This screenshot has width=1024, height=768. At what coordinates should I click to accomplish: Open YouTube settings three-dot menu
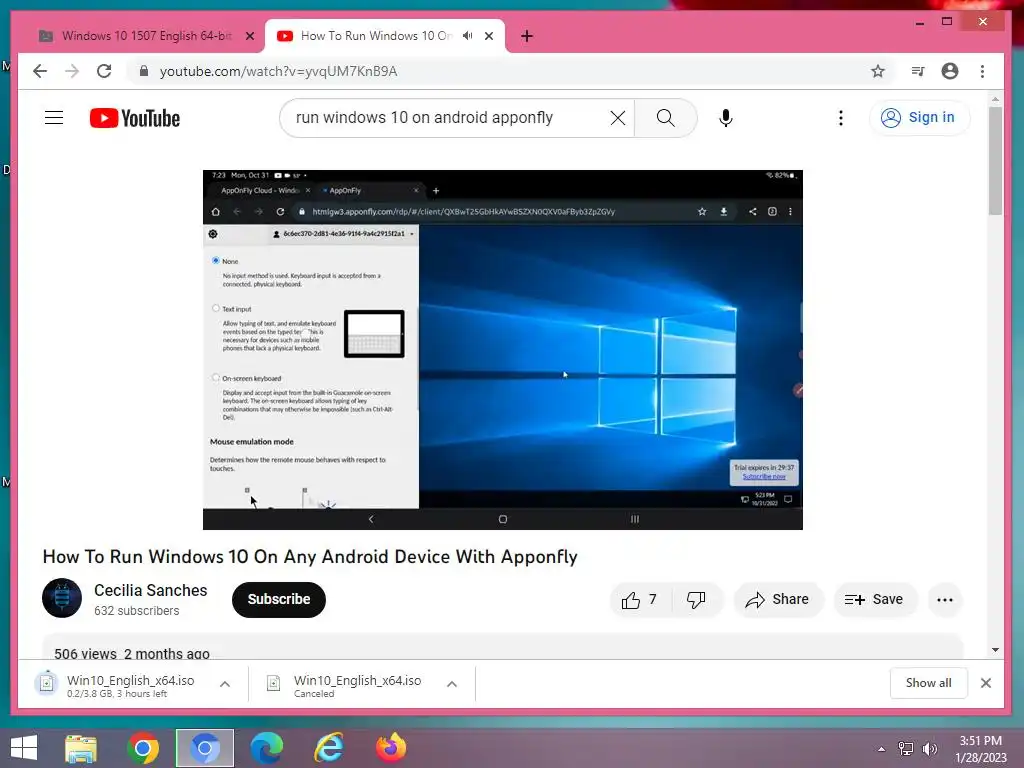[x=840, y=118]
